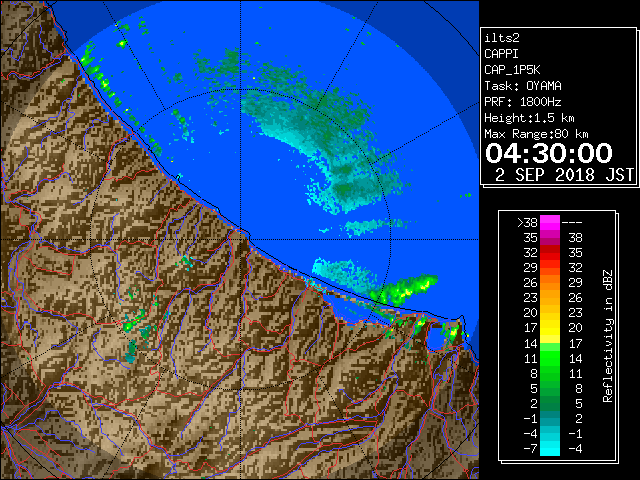
Task: Pick the yellow 17–20 dBZ color swatch
Action: point(550,328)
